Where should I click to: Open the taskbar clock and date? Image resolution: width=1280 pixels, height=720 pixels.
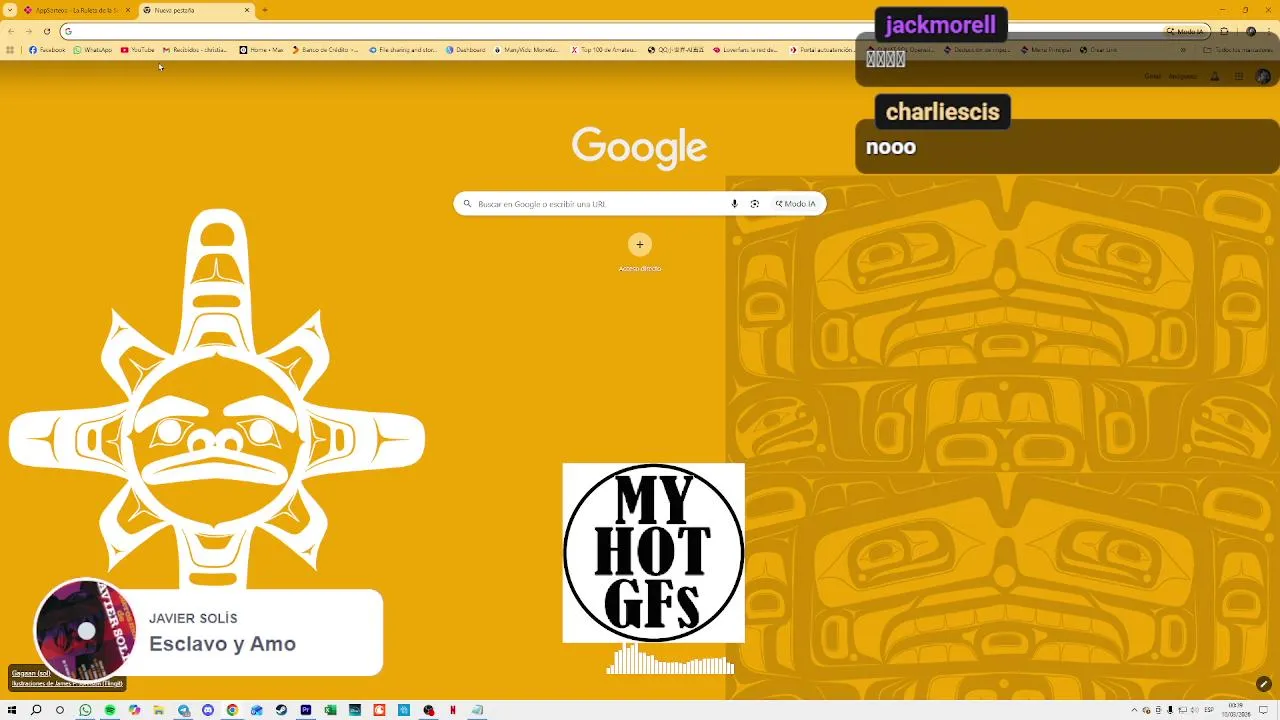tap(1236, 710)
